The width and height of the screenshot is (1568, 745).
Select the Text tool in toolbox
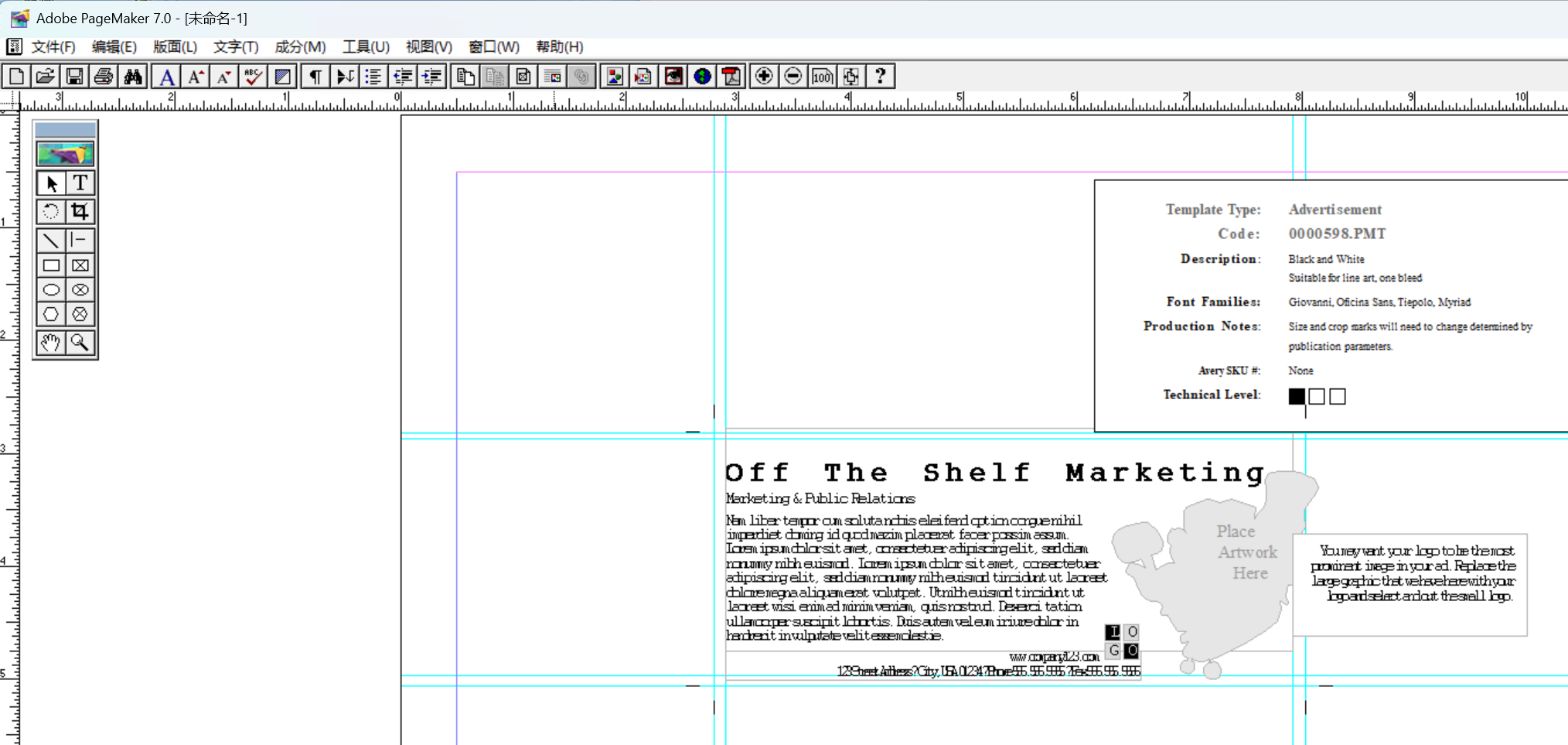click(x=80, y=183)
